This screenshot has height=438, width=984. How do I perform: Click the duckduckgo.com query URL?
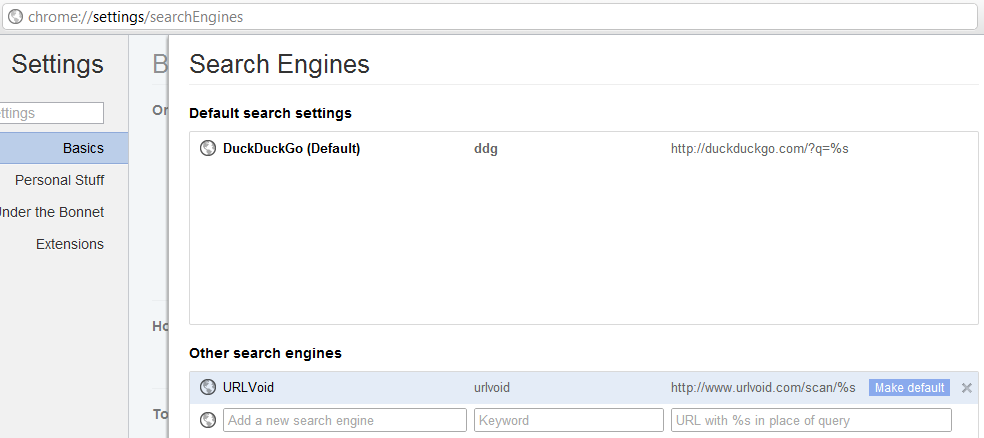click(759, 148)
